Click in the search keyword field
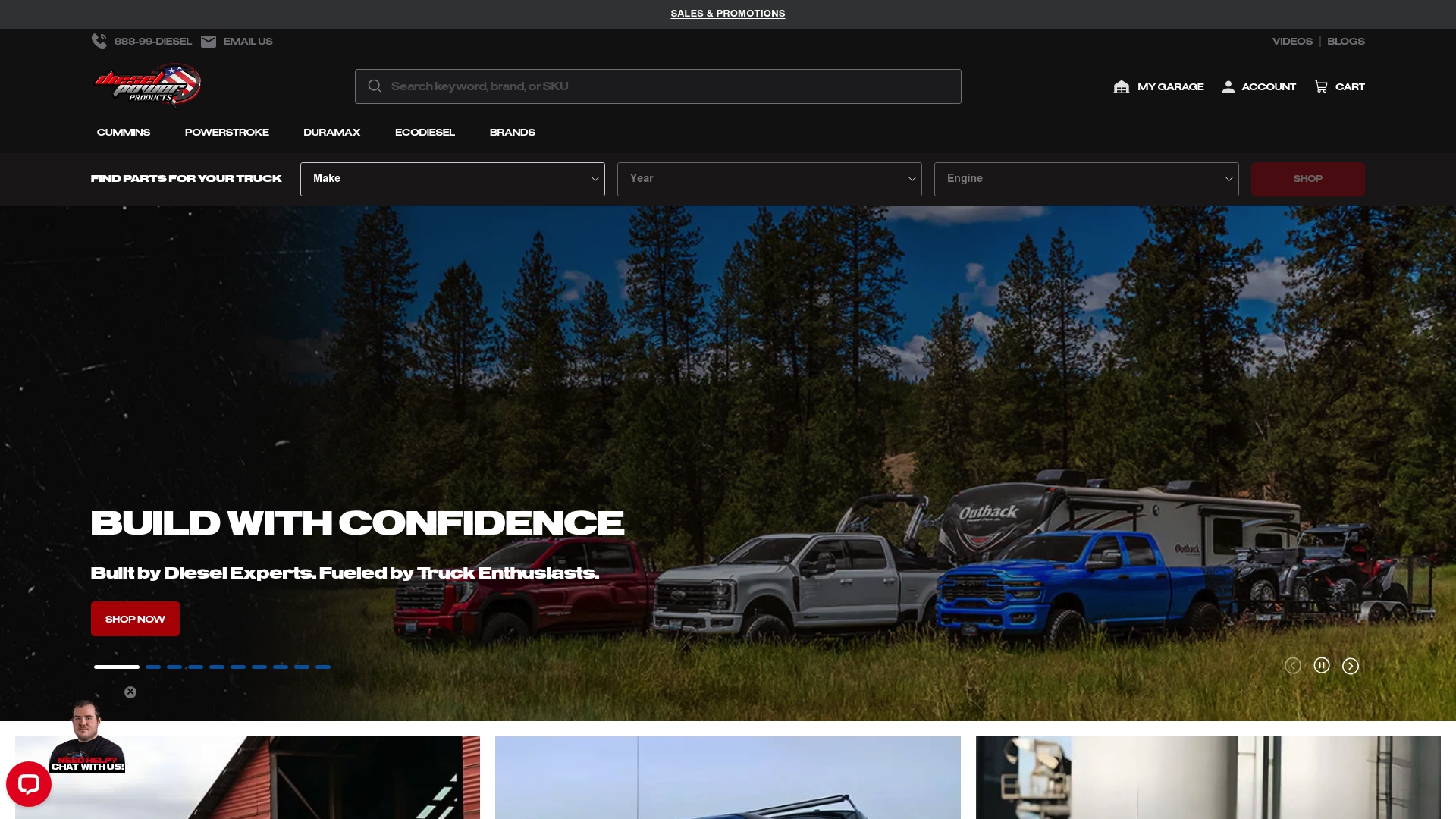The height and width of the screenshot is (819, 1456). coord(658,86)
